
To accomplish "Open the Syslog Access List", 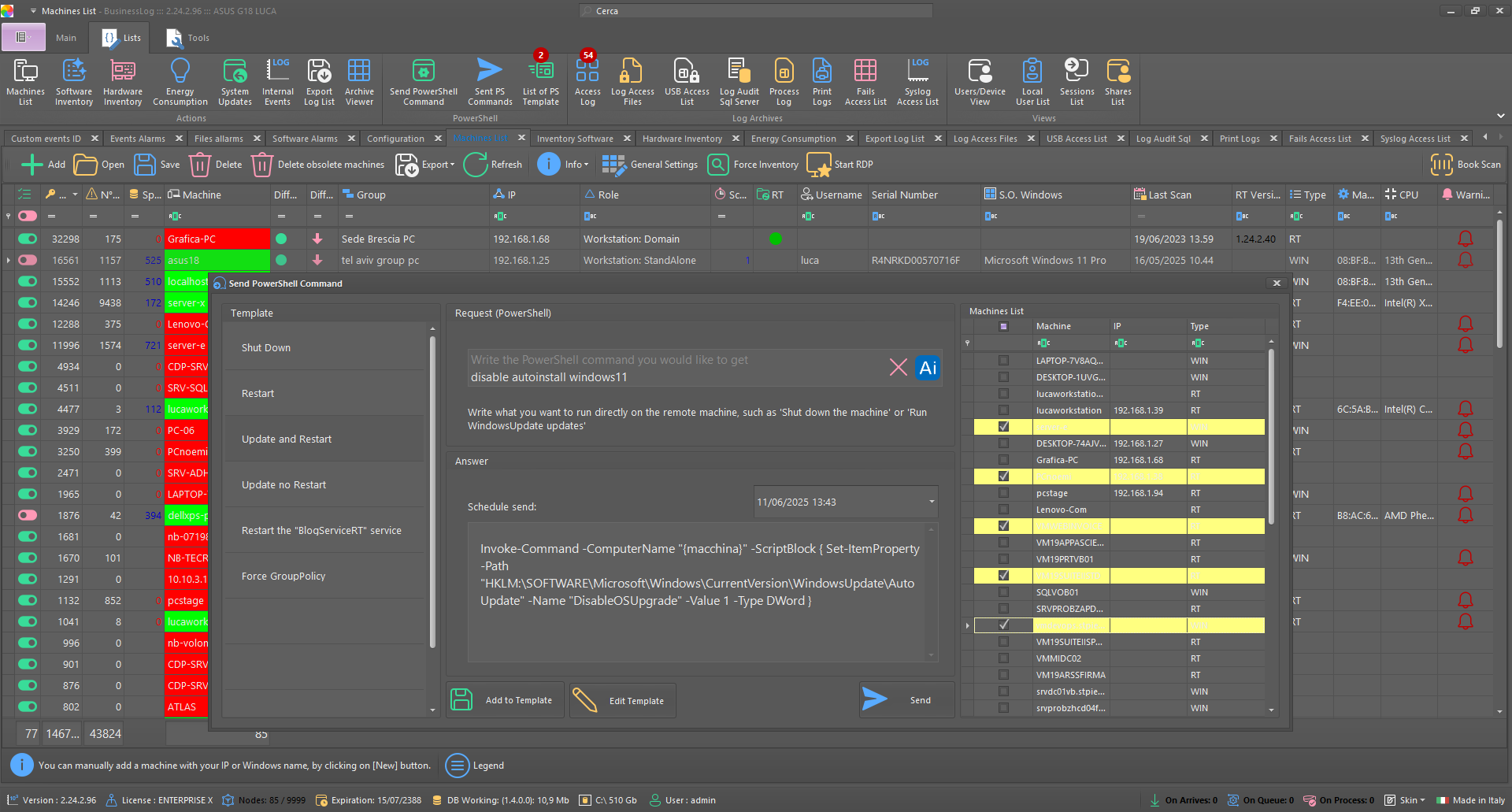I will (x=917, y=81).
